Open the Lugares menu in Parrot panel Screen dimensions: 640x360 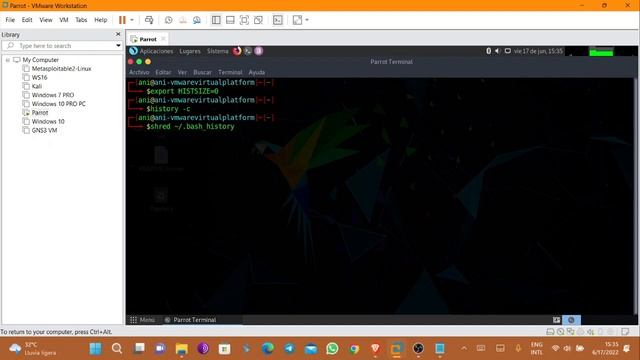click(x=190, y=51)
